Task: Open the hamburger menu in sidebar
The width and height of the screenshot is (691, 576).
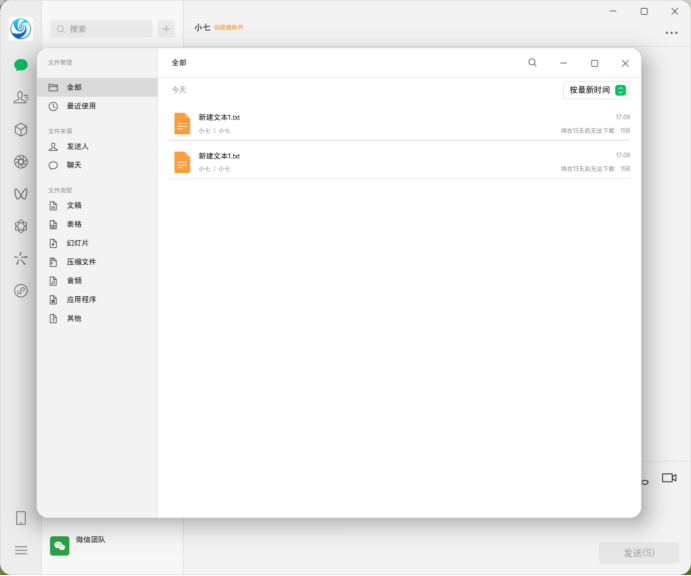Action: (21, 550)
